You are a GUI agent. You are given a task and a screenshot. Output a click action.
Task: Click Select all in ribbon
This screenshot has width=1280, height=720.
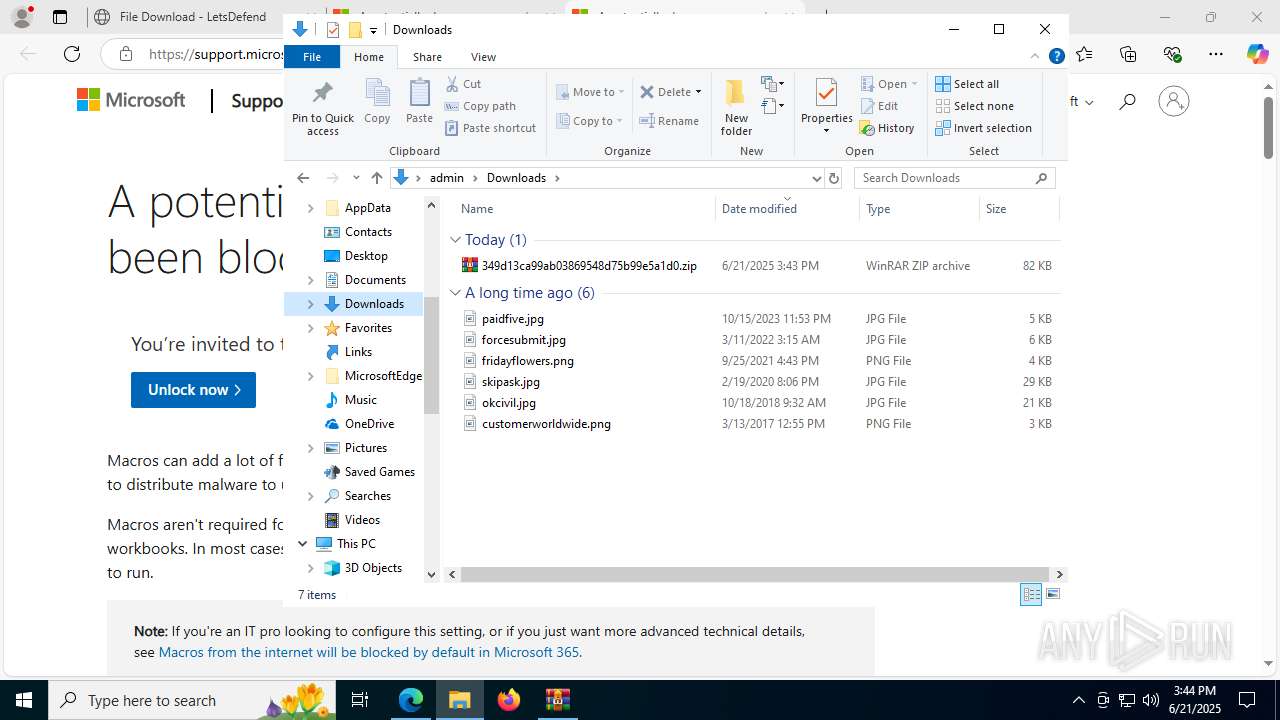[x=967, y=84]
